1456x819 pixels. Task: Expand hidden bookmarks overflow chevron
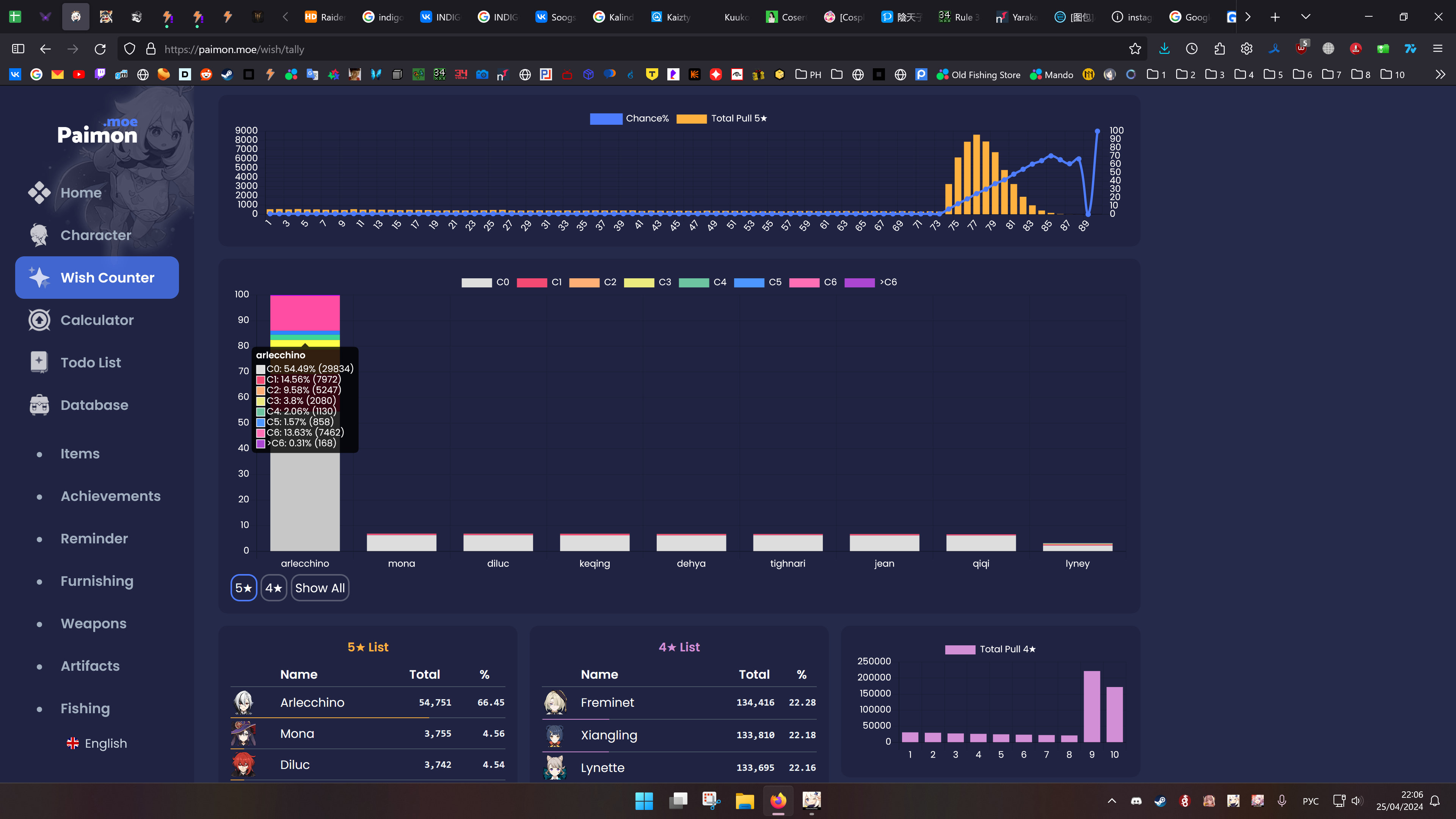click(1440, 75)
